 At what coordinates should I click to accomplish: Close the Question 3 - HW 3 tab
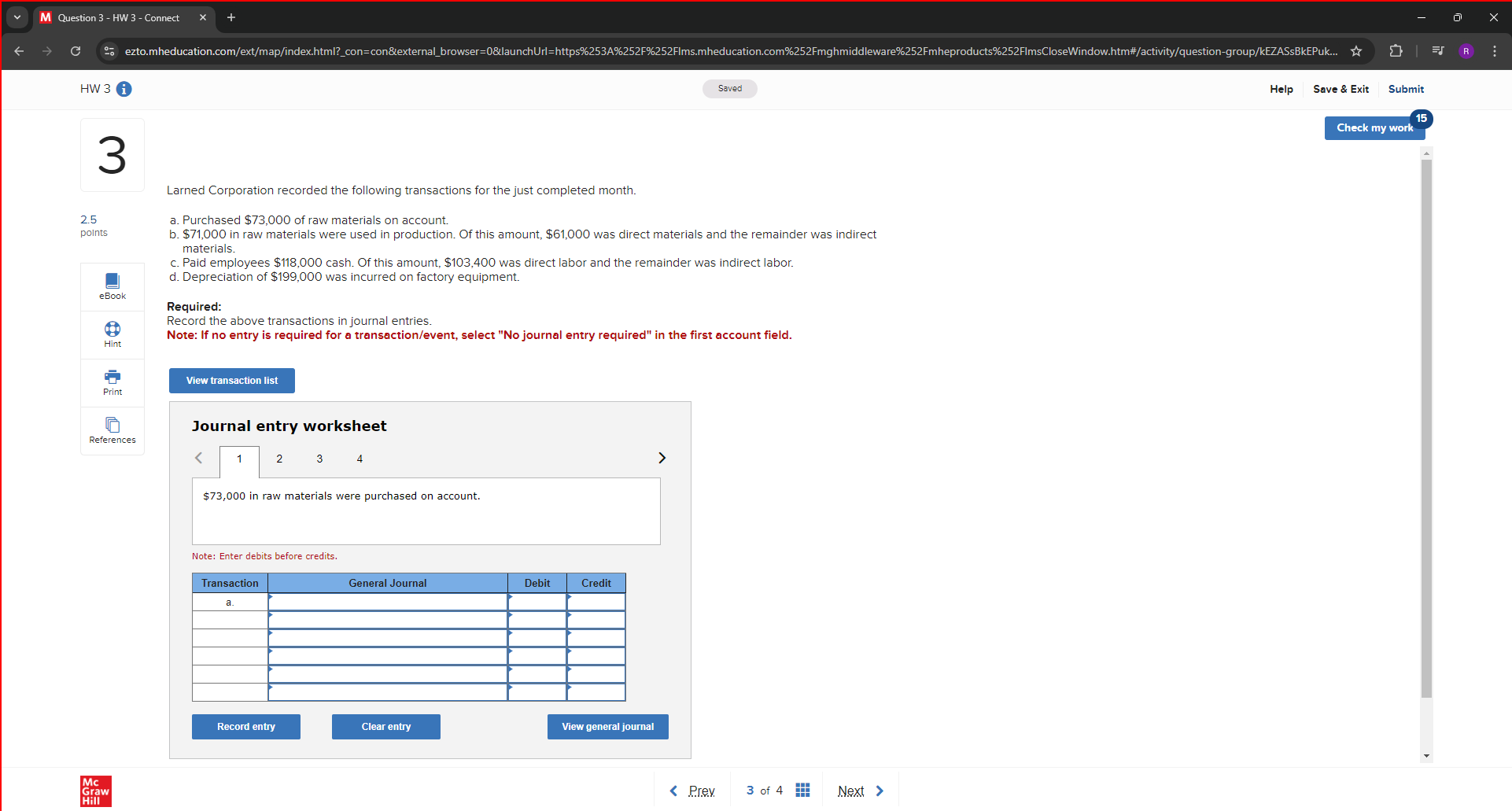(203, 17)
